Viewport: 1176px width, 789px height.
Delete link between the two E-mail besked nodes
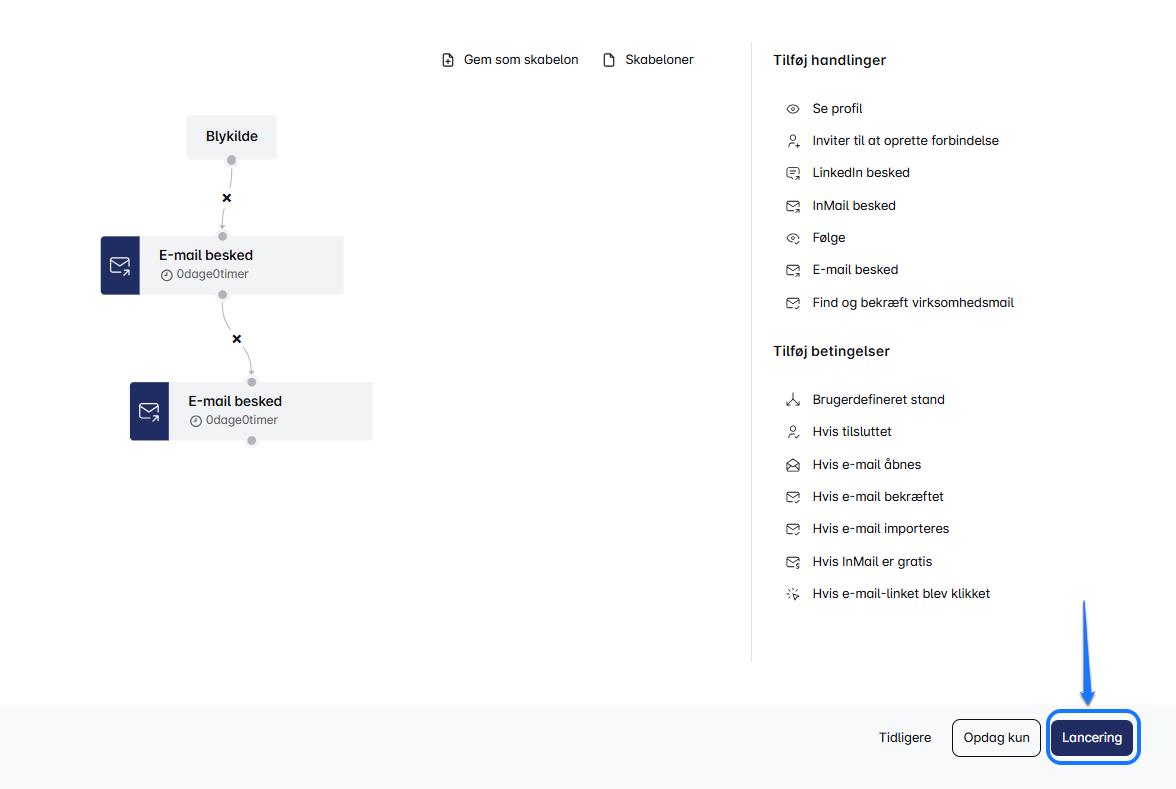(237, 339)
